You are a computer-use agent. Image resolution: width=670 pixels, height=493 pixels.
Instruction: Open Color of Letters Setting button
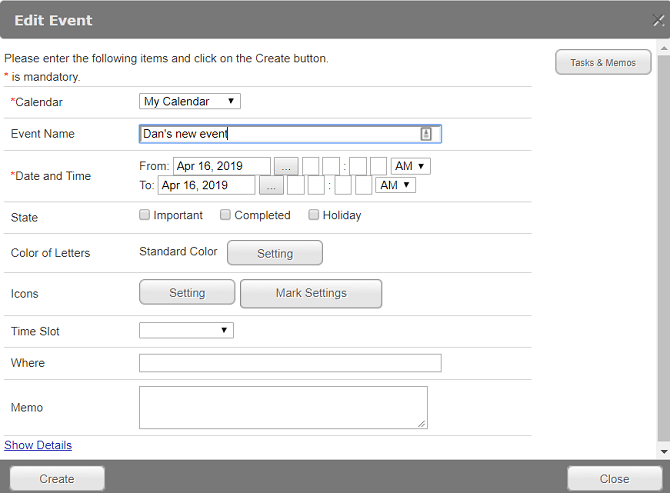click(x=275, y=254)
